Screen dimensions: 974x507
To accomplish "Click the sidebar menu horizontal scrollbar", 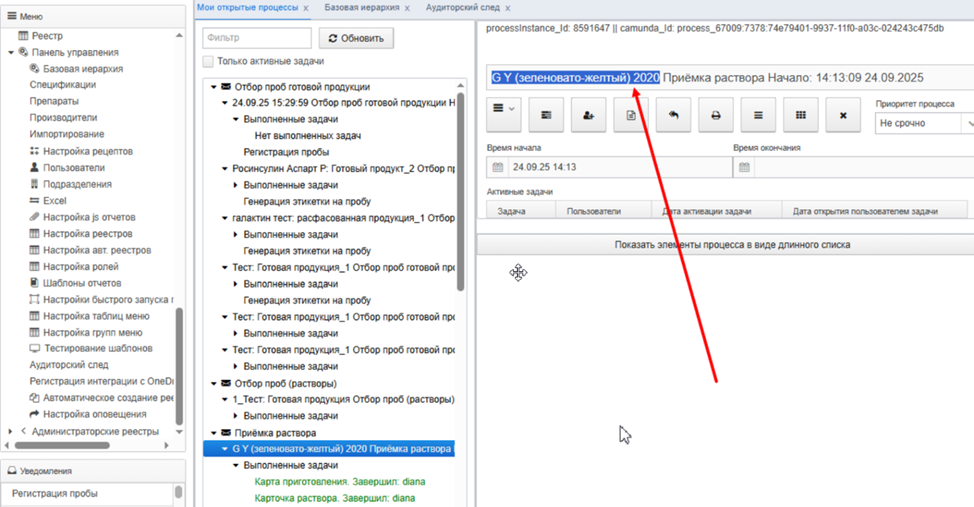I will point(62,445).
